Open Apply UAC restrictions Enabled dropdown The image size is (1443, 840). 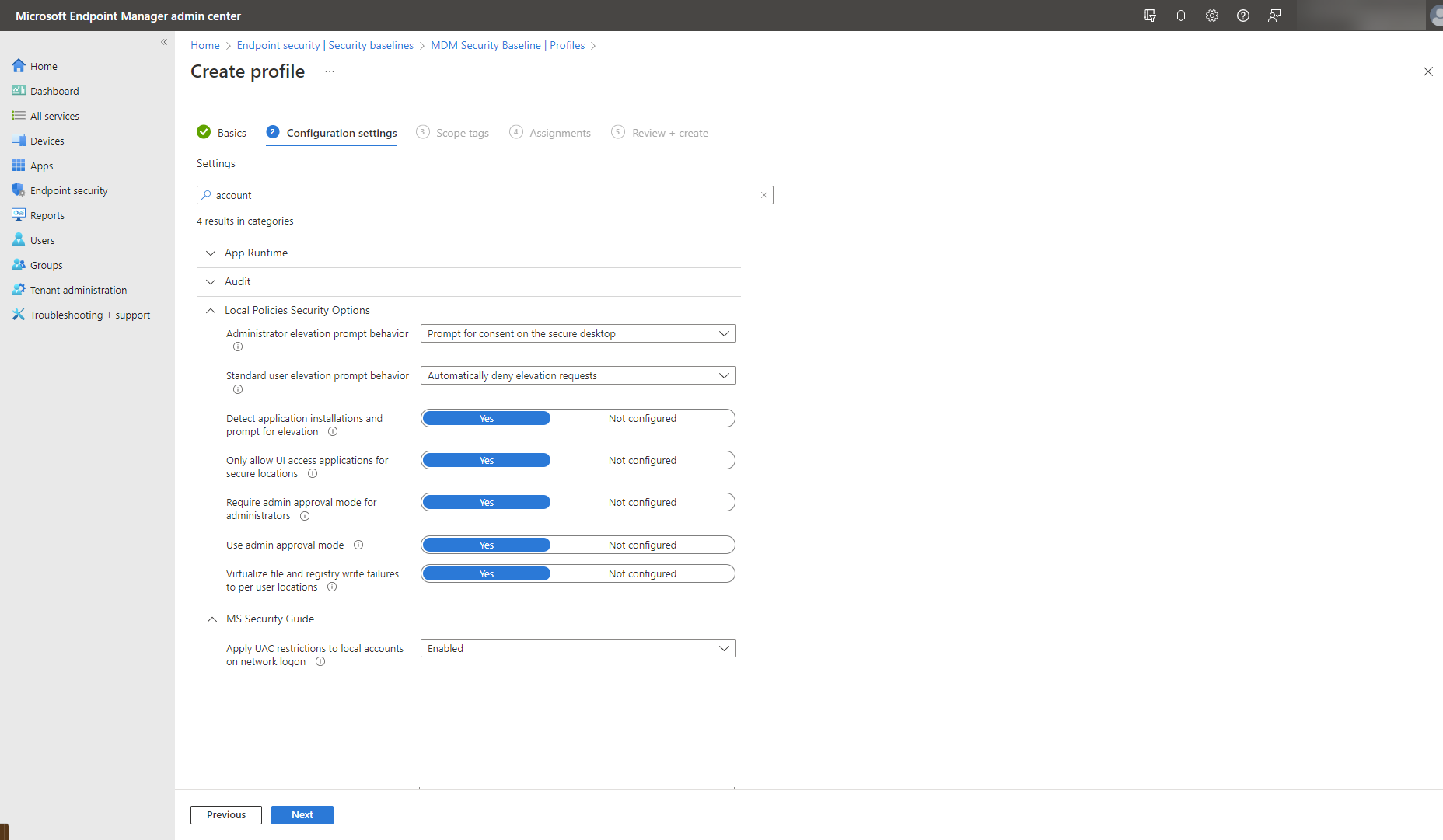578,648
